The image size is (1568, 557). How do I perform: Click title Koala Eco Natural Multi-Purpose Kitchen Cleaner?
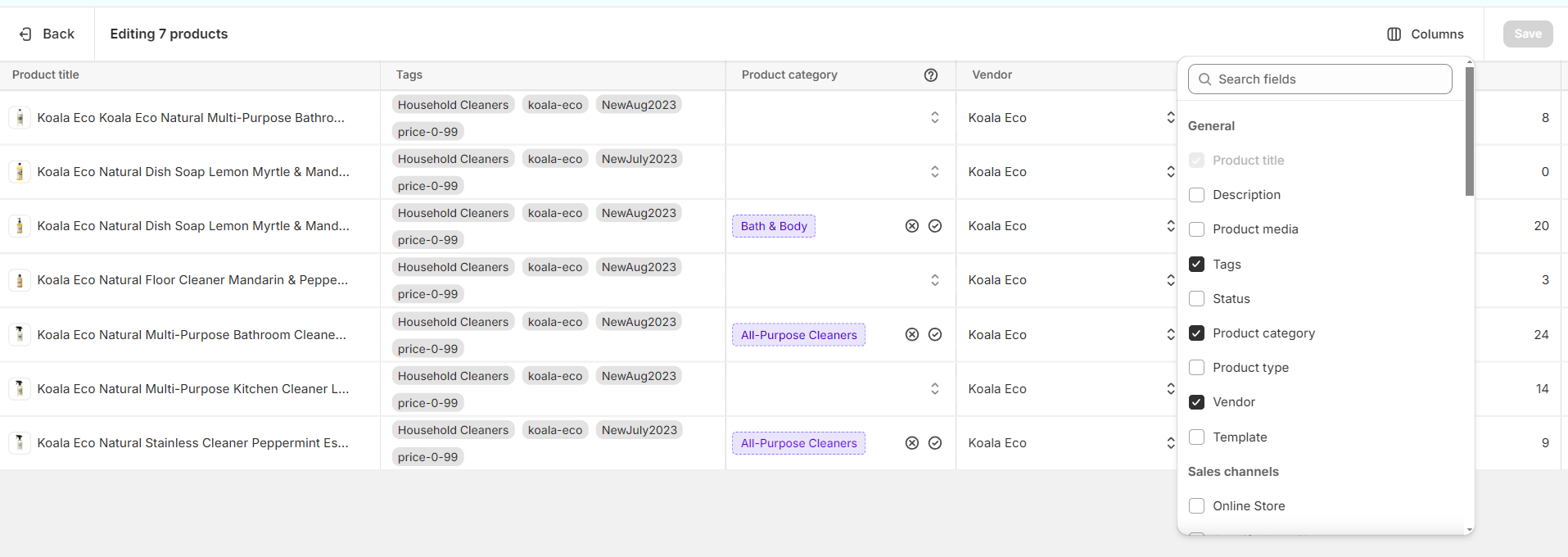click(193, 388)
